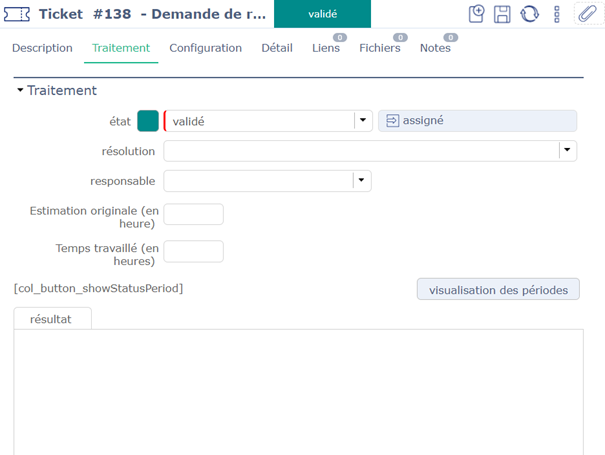
Task: Go to the Détail tab
Action: (x=277, y=48)
